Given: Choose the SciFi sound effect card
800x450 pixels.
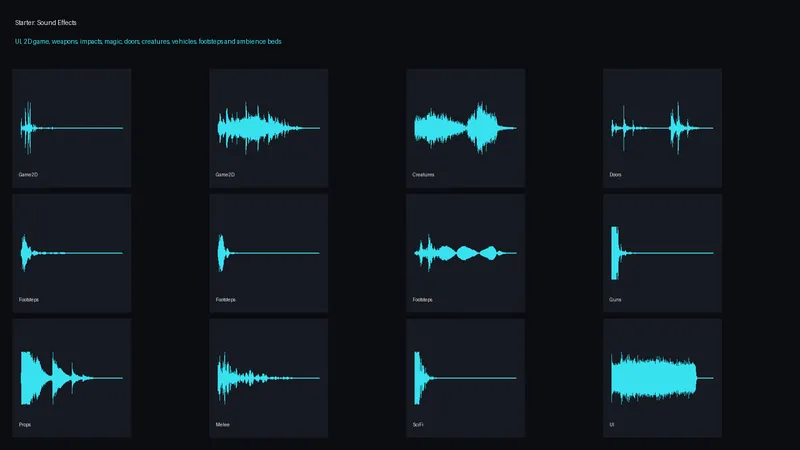Looking at the screenshot, I should coord(465,378).
